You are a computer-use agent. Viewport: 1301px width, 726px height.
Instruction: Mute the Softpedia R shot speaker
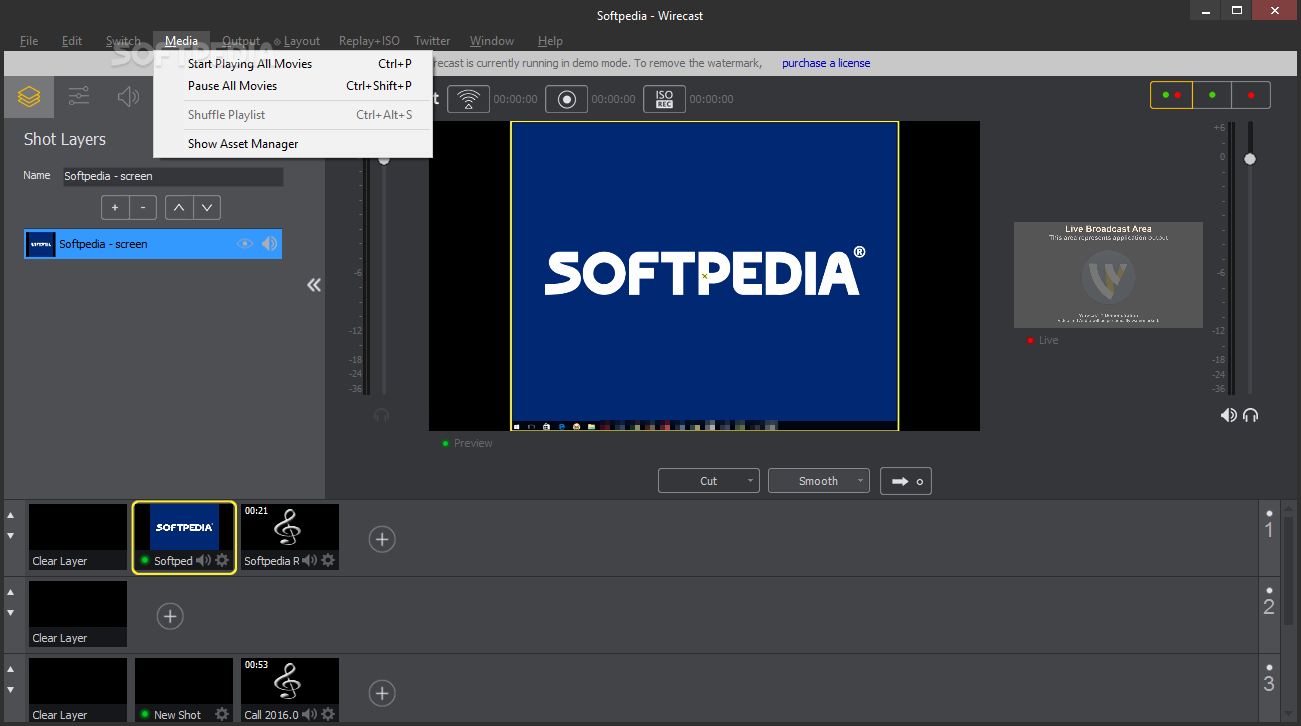(x=309, y=561)
